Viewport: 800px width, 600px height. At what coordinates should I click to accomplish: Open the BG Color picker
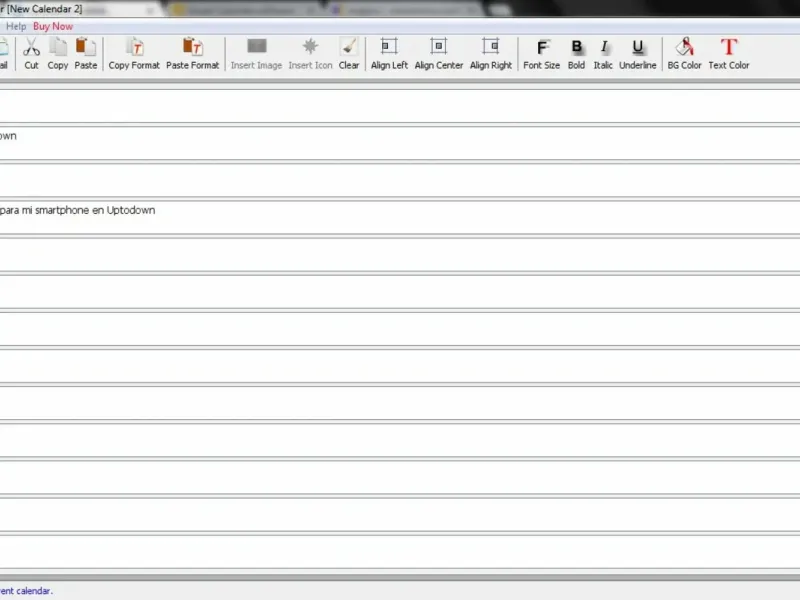click(x=685, y=53)
